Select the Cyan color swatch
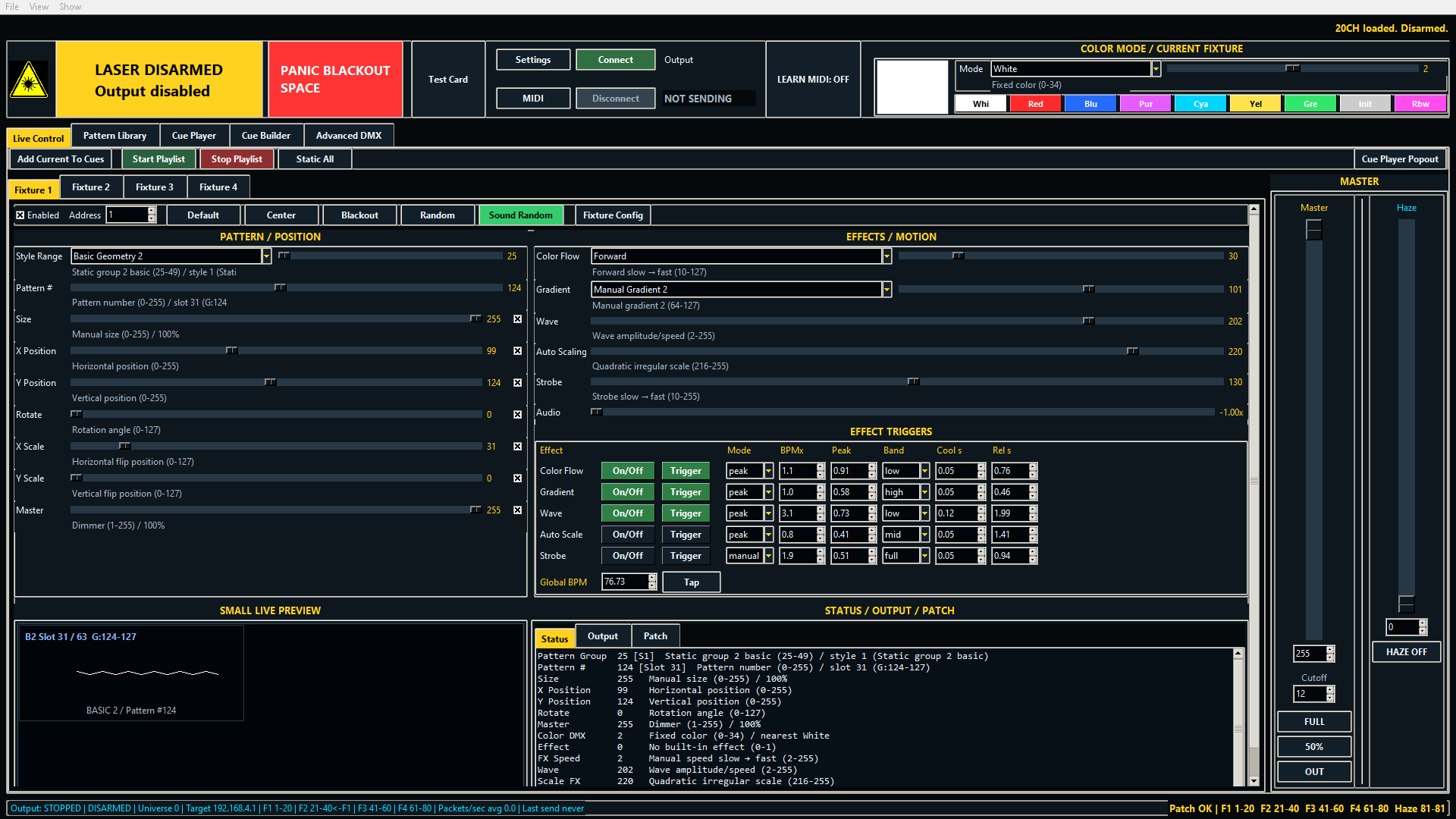The width and height of the screenshot is (1456, 819). click(1200, 104)
